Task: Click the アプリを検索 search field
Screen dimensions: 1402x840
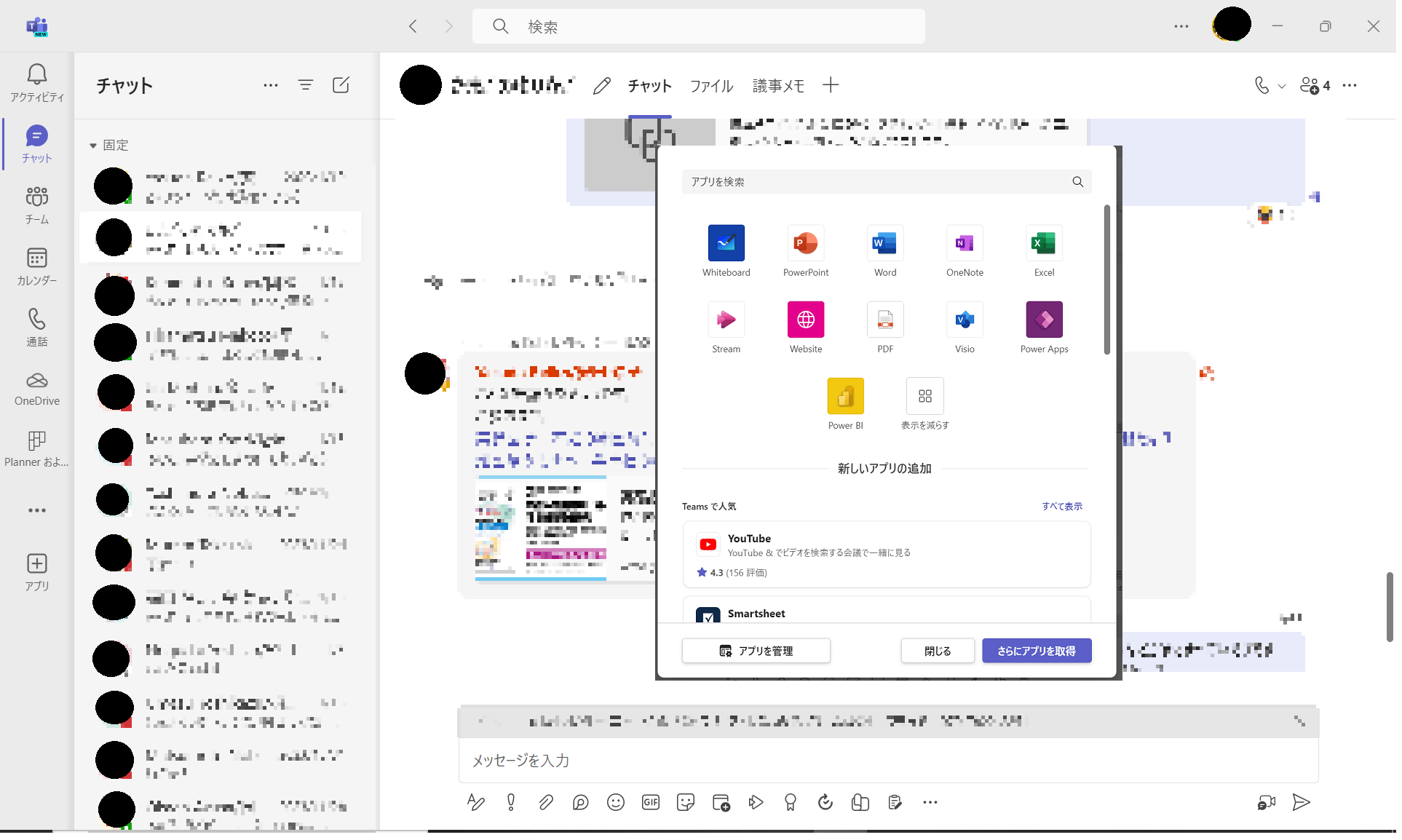Action: (x=874, y=182)
